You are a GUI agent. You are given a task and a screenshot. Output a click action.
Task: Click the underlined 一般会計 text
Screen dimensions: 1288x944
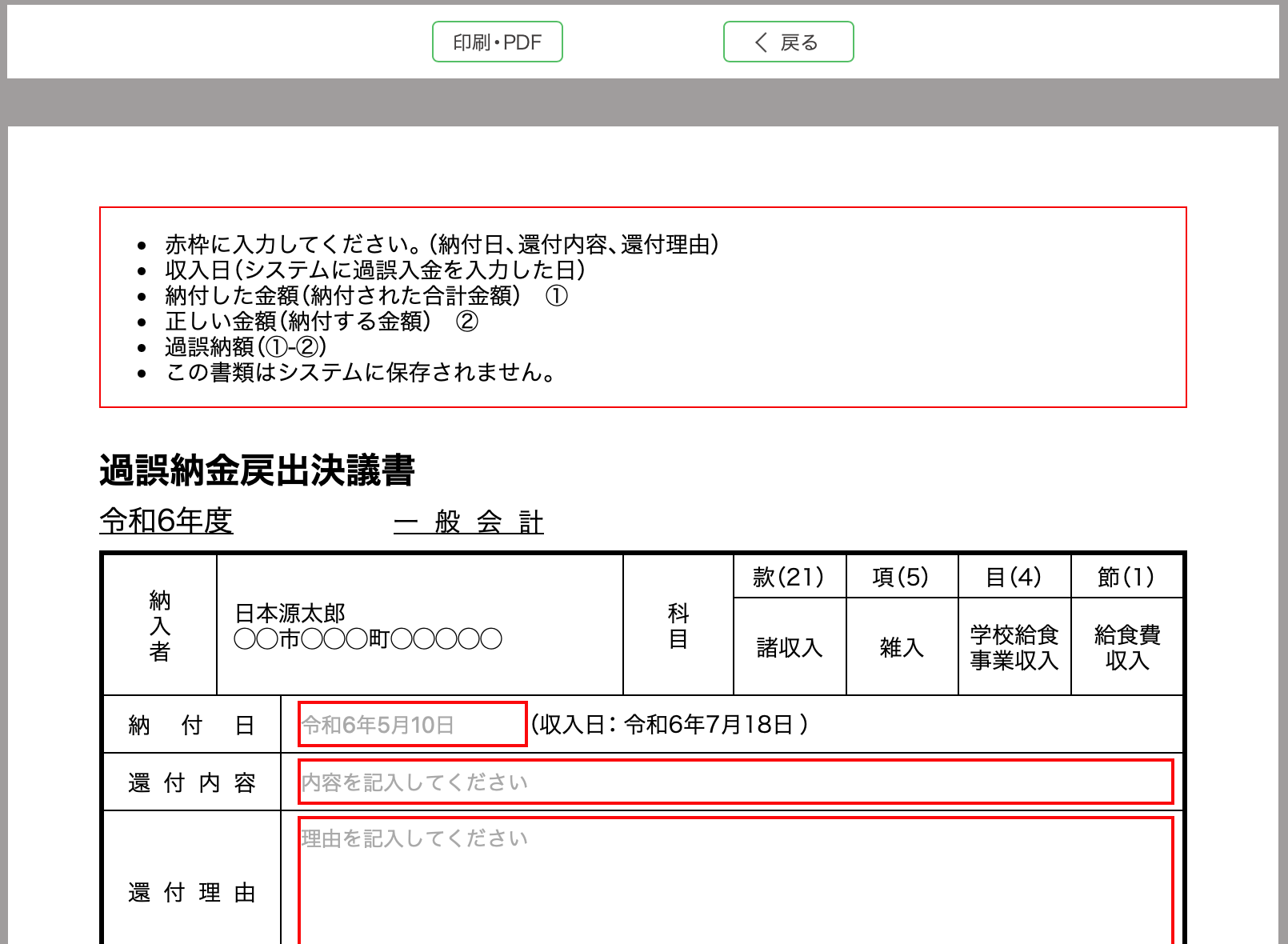tap(468, 522)
